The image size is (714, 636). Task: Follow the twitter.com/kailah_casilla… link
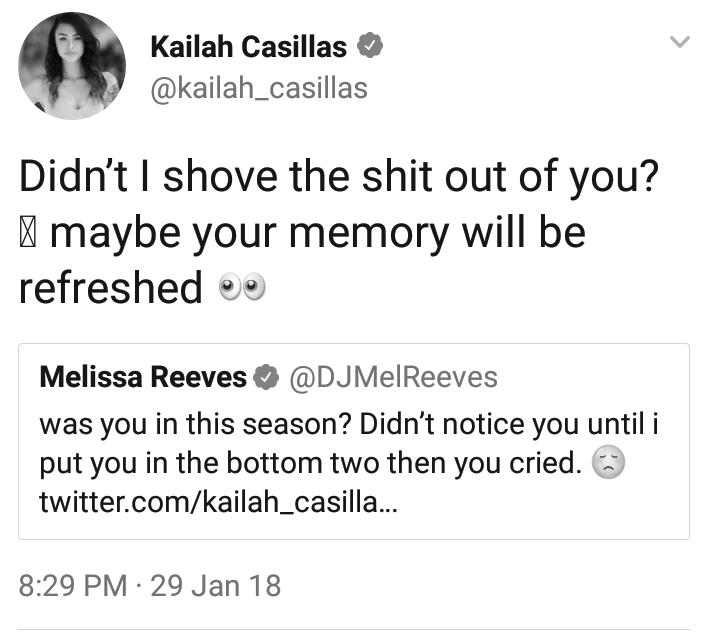[219, 503]
